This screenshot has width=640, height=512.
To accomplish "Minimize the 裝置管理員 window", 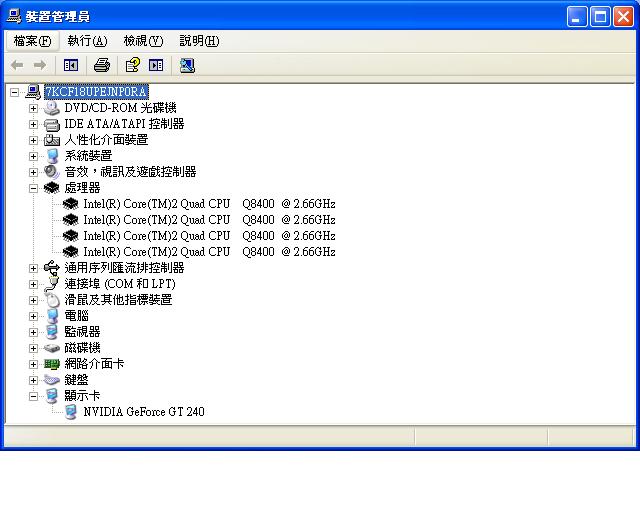I will (577, 17).
